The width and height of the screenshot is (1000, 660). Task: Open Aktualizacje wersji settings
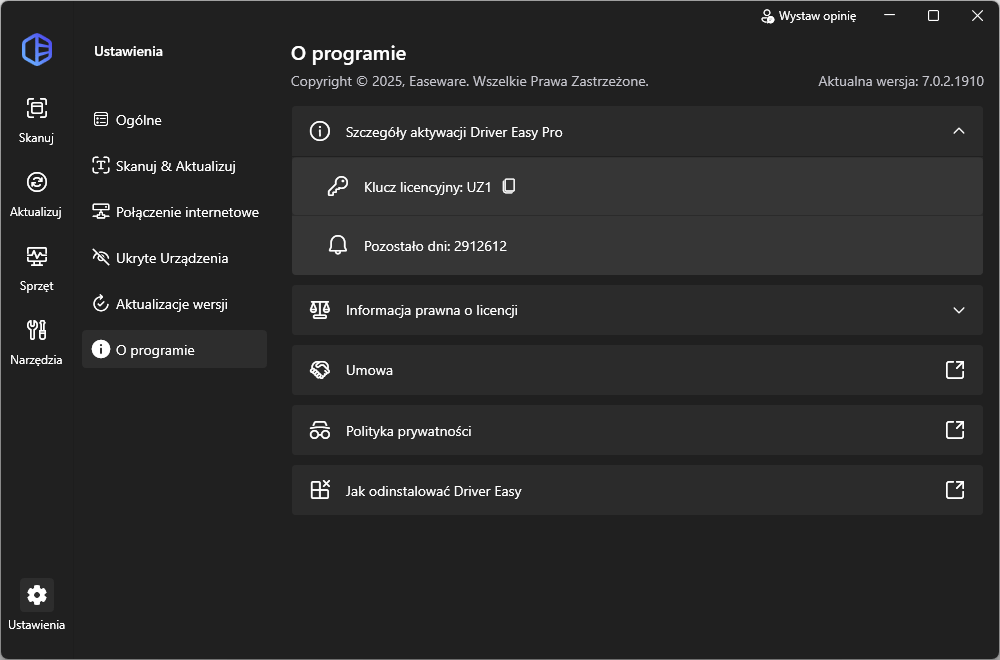click(174, 304)
